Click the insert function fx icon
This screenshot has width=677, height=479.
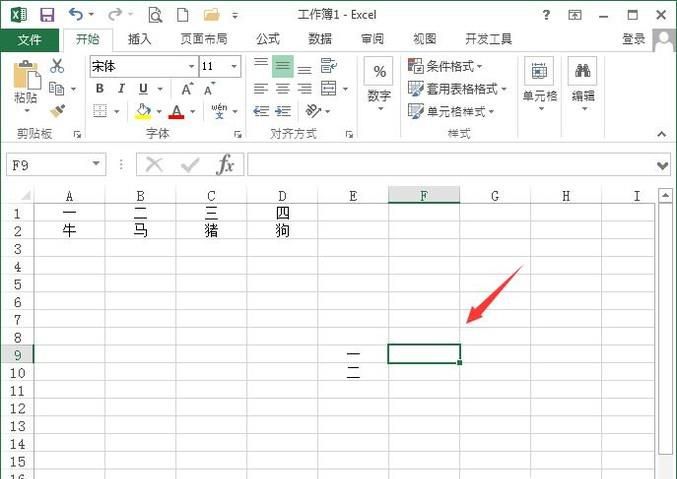tap(225, 165)
